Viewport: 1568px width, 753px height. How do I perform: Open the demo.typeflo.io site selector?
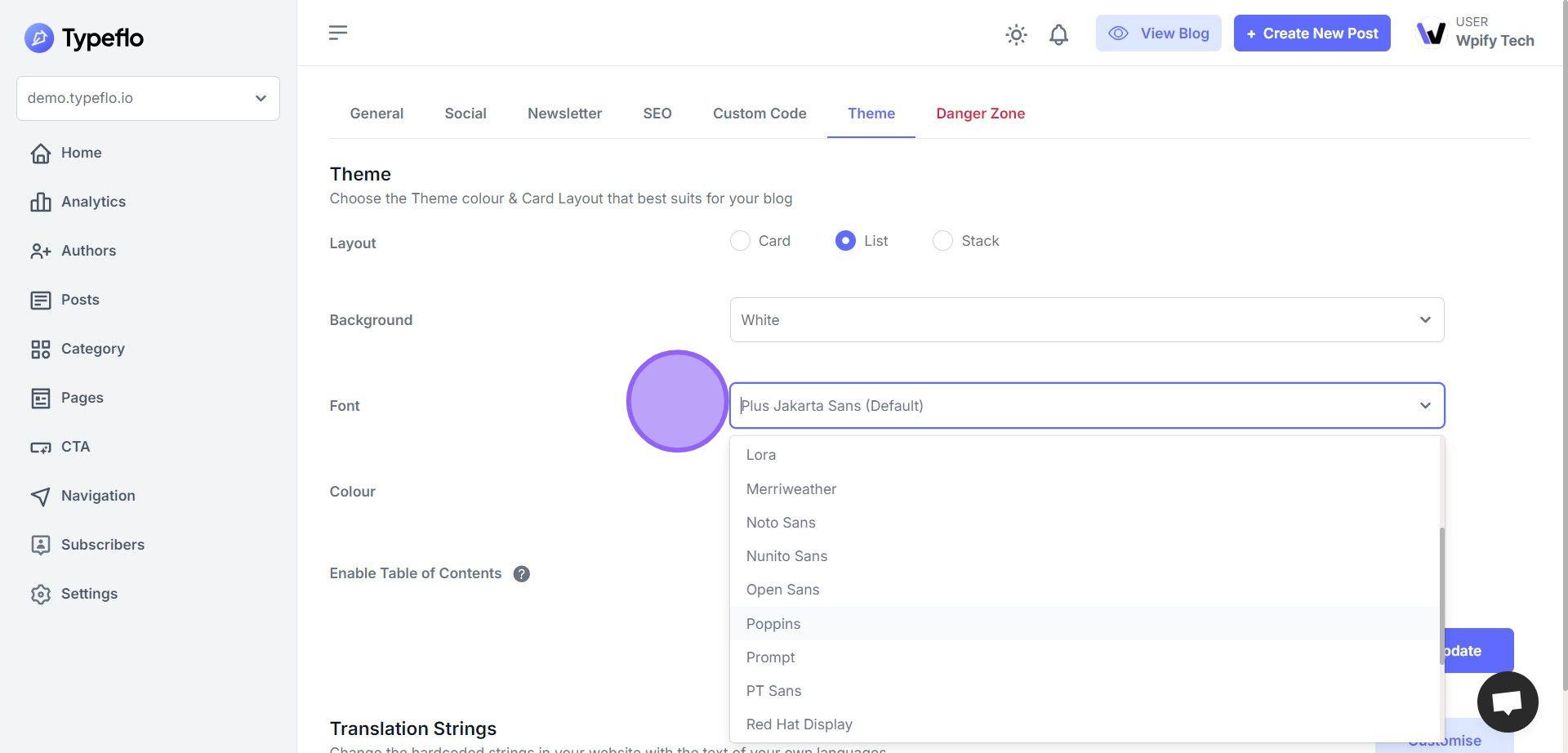(148, 98)
